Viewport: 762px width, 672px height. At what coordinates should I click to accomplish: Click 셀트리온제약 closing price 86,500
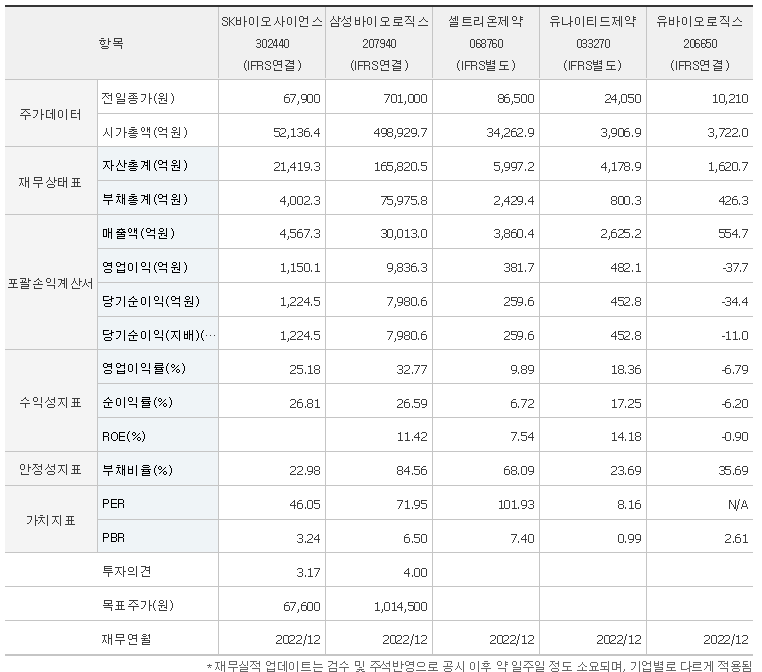(515, 99)
